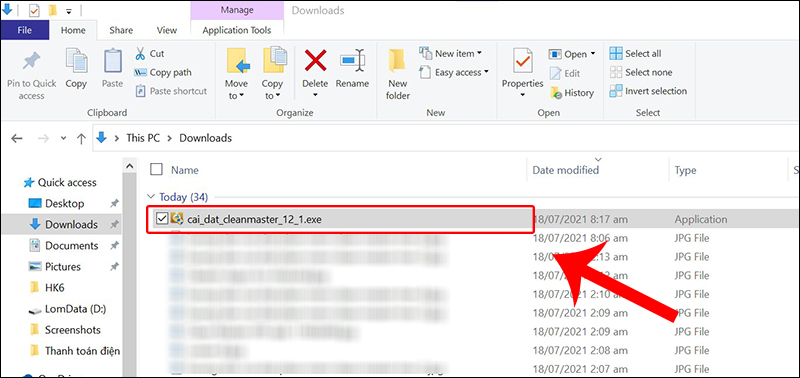Open the HK6 folder in sidebar
This screenshot has height=378, width=800.
point(56,288)
